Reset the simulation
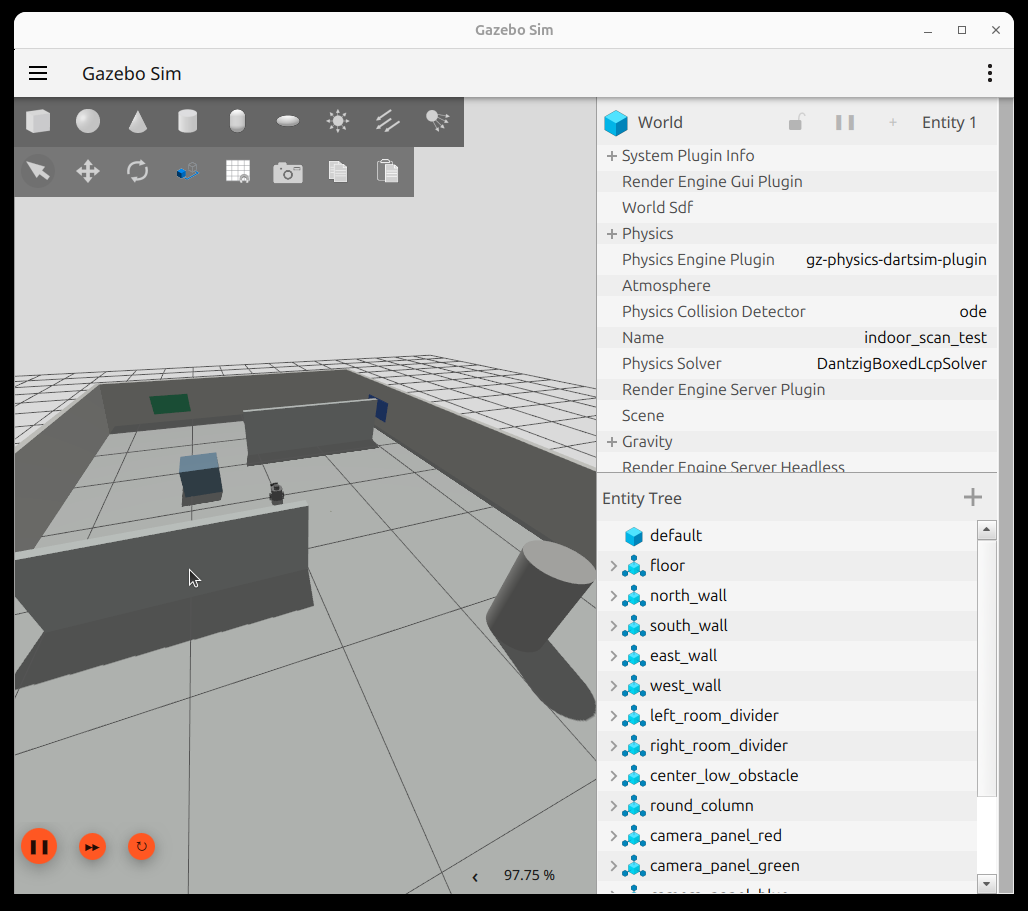 pyautogui.click(x=142, y=847)
